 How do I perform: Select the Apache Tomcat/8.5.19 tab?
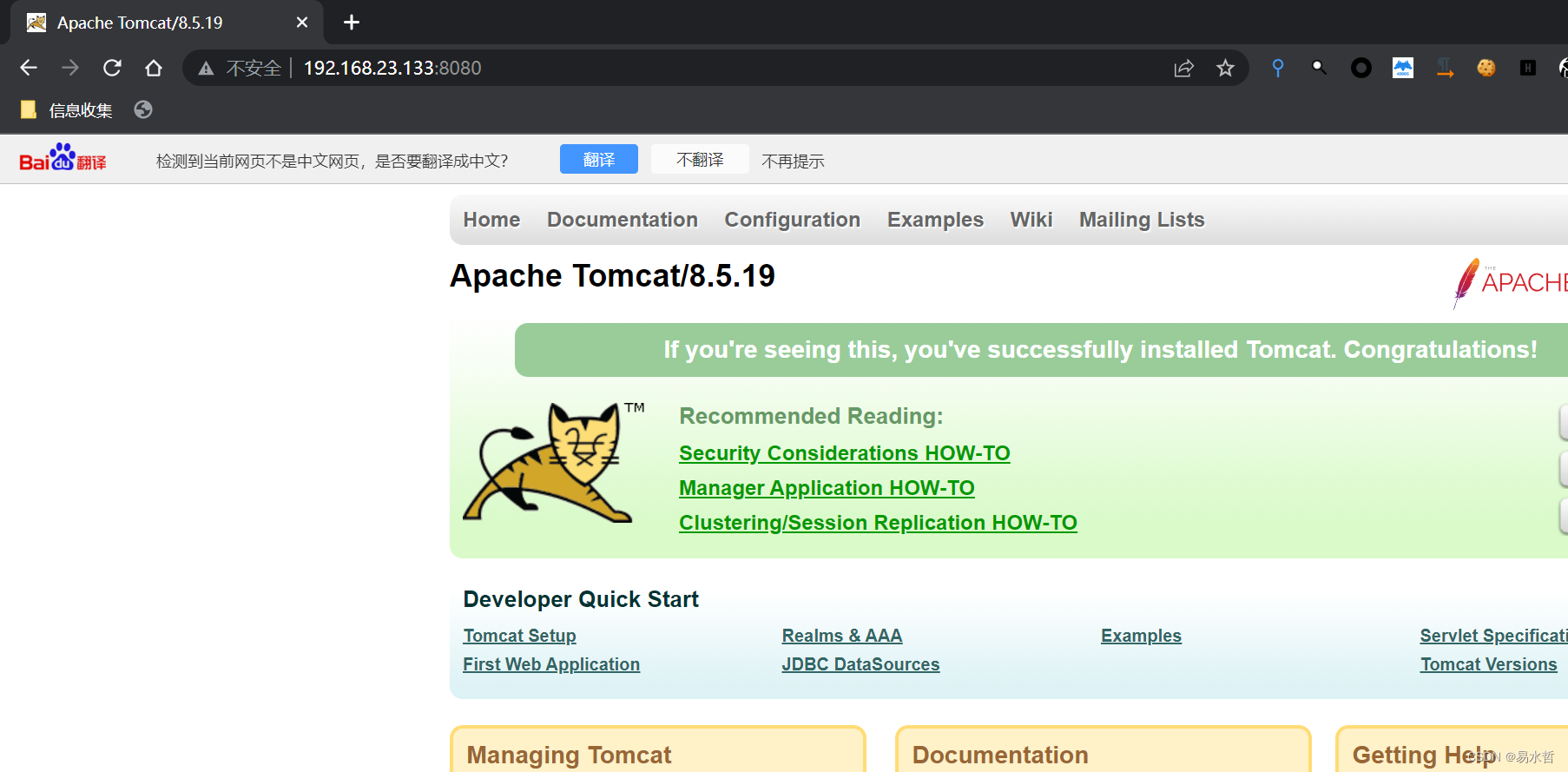[167, 23]
